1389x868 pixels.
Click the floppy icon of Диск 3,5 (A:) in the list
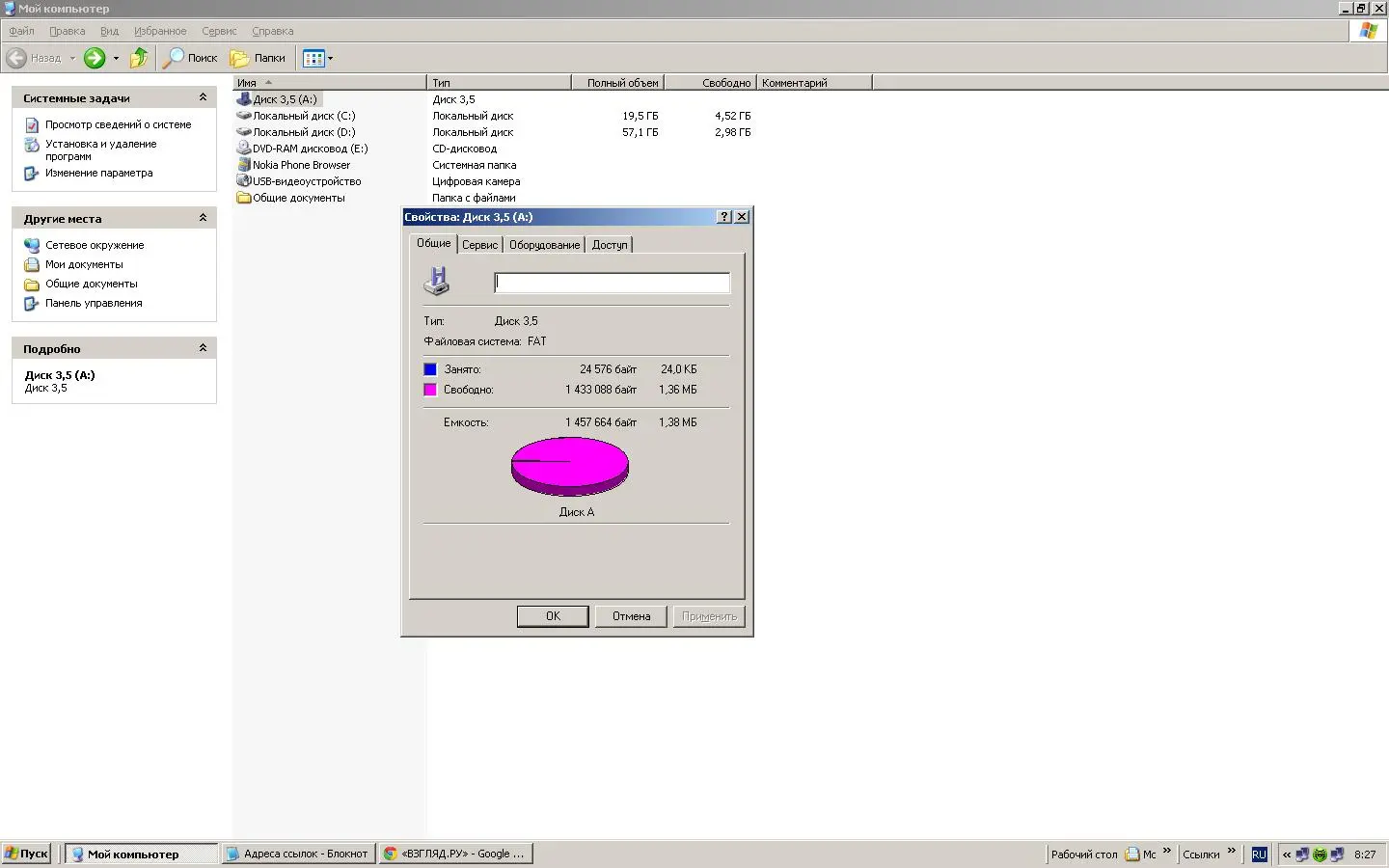(x=244, y=99)
